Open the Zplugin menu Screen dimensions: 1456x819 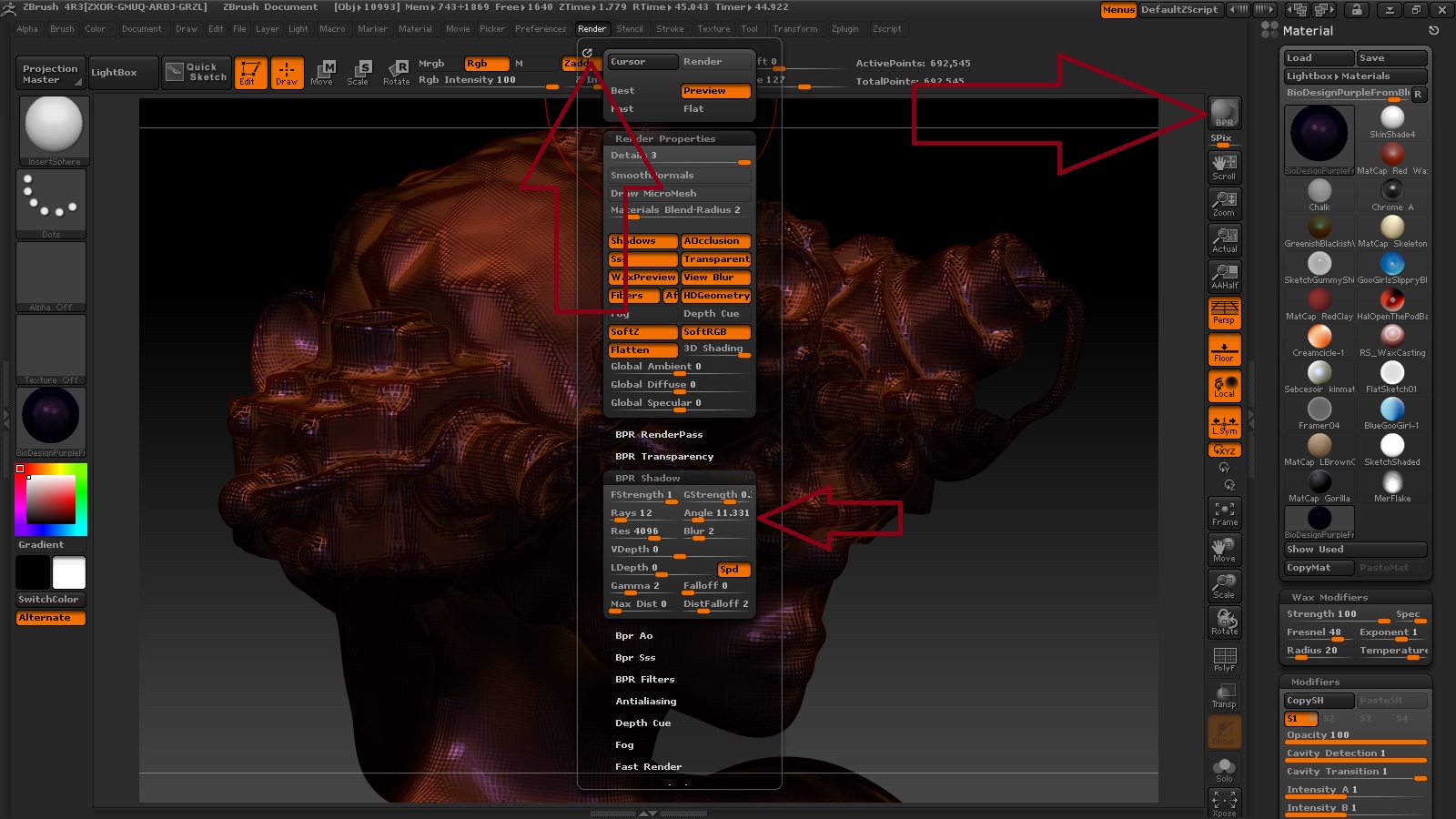845,29
